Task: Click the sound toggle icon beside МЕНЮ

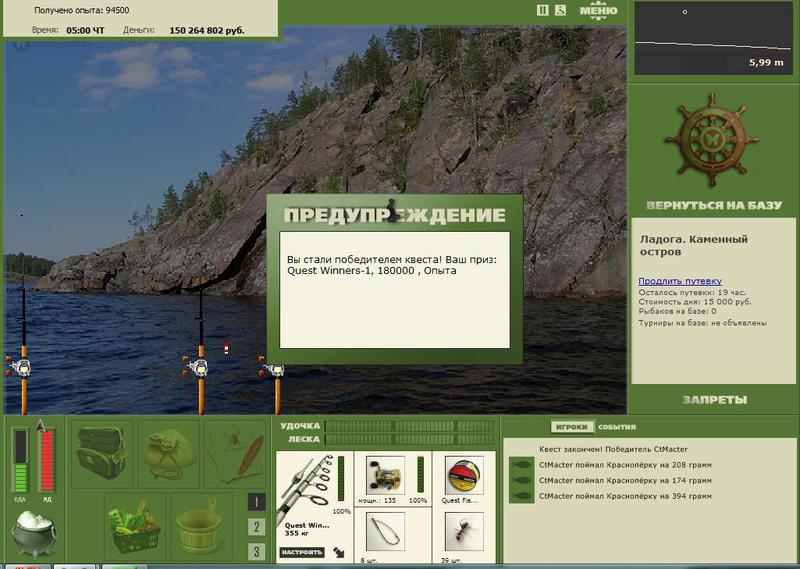Action: pos(561,10)
